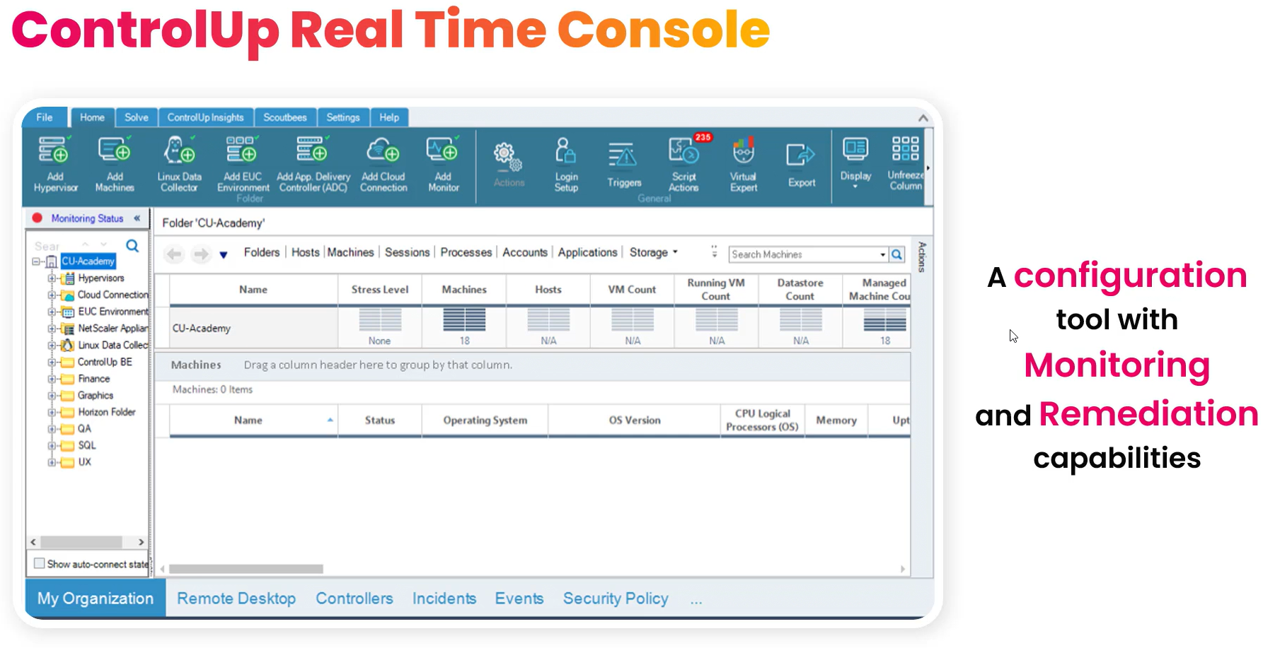Select the Graphics folder in tree

95,396
